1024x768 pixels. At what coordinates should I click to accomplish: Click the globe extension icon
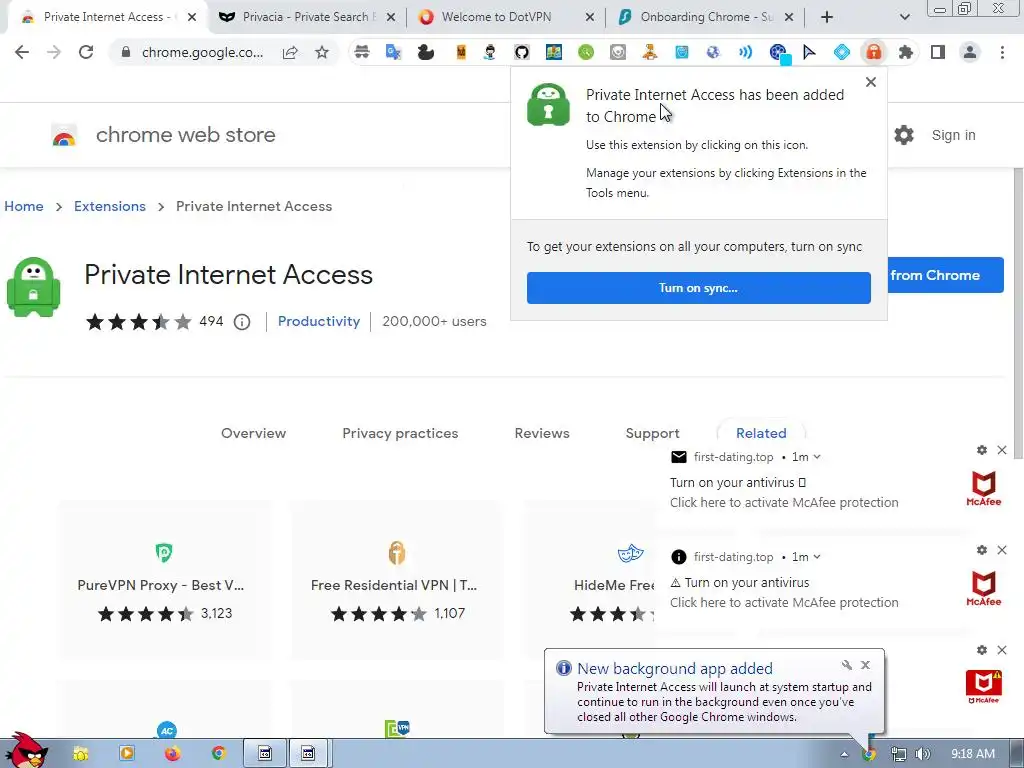coord(713,52)
